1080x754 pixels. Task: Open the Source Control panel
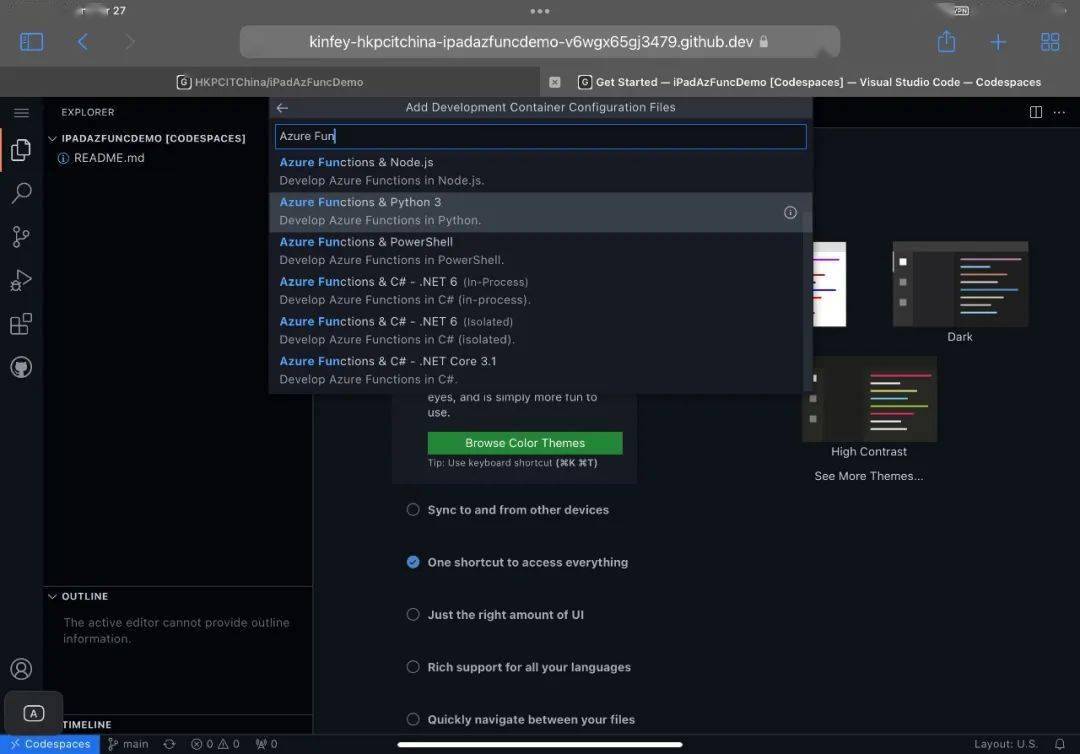(21, 236)
